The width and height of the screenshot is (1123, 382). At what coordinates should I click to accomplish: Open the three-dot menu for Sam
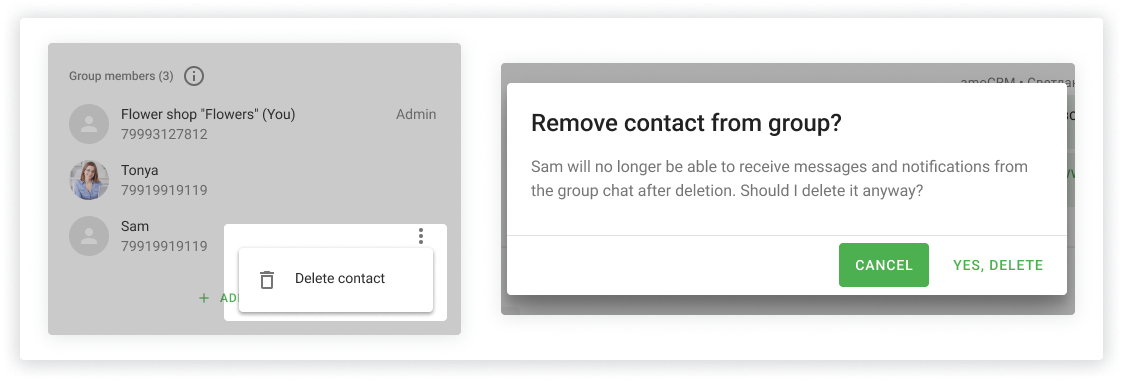click(421, 236)
